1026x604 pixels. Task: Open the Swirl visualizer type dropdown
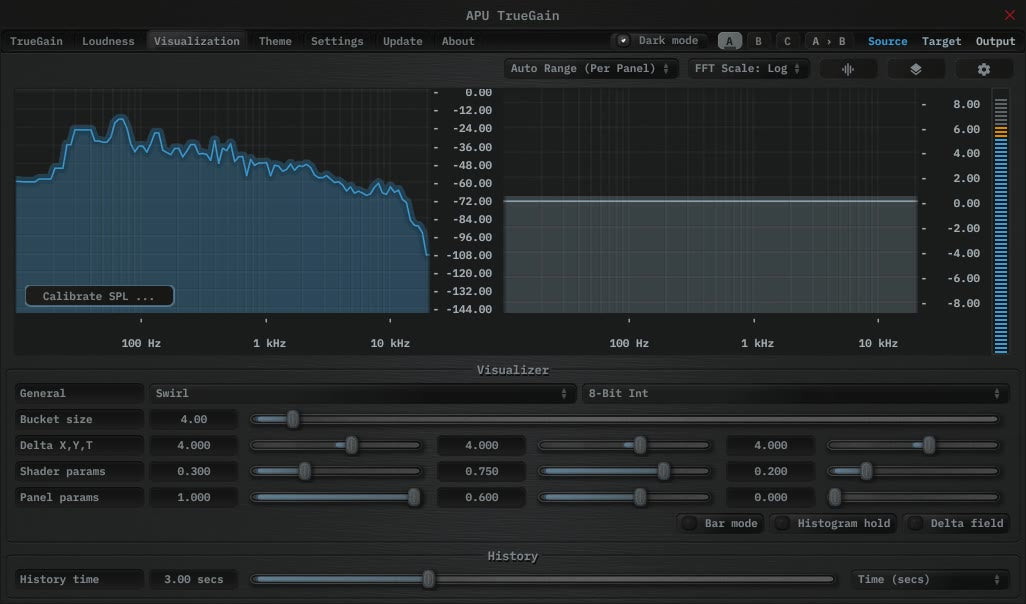(x=362, y=393)
